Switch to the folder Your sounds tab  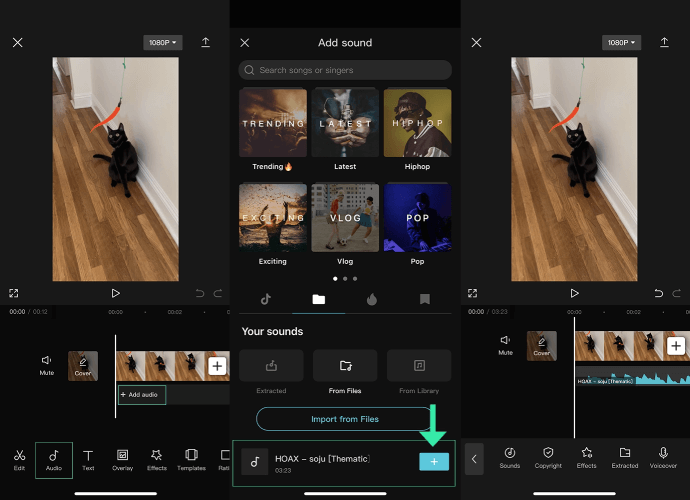pos(319,299)
